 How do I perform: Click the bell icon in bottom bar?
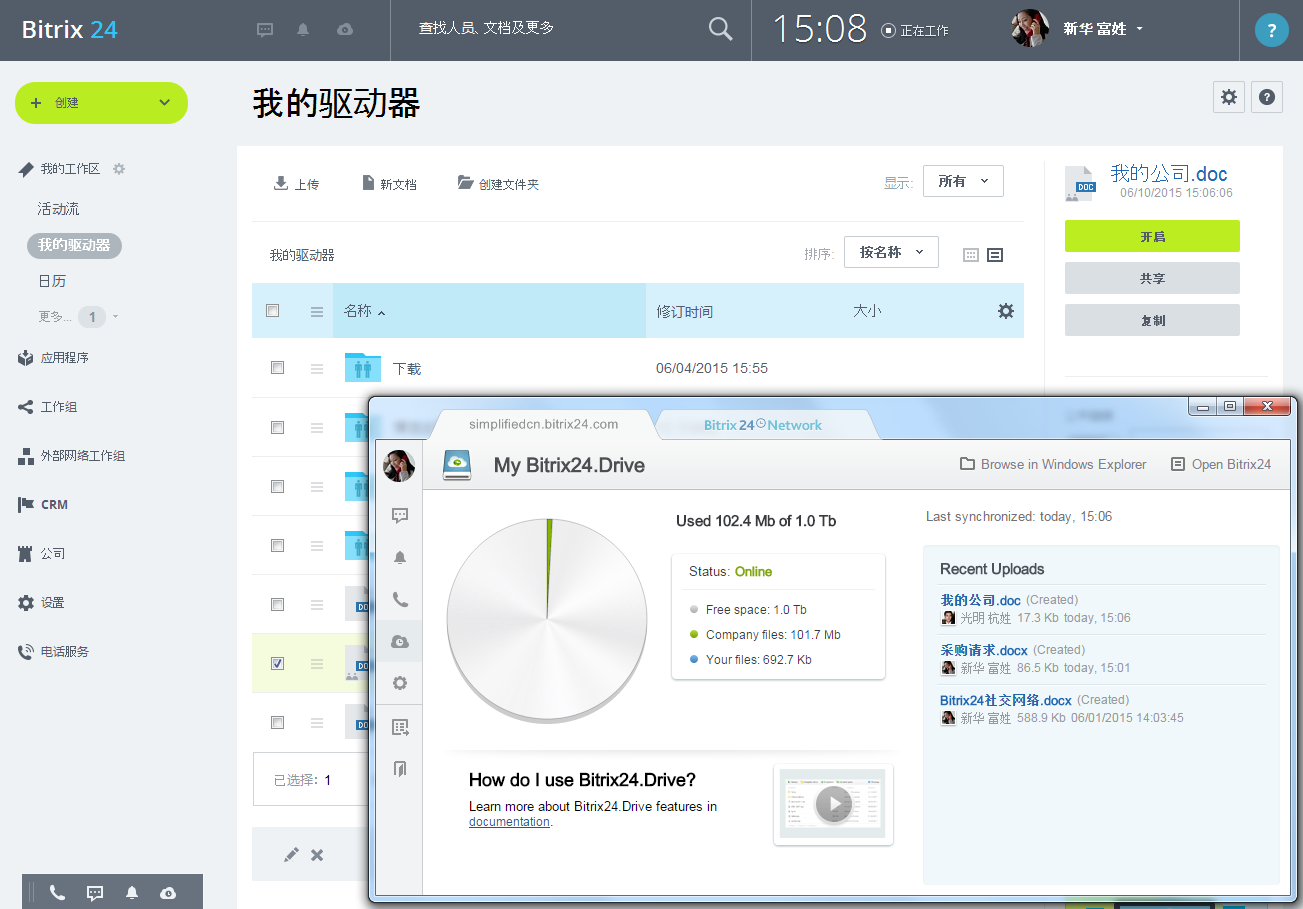tap(132, 893)
